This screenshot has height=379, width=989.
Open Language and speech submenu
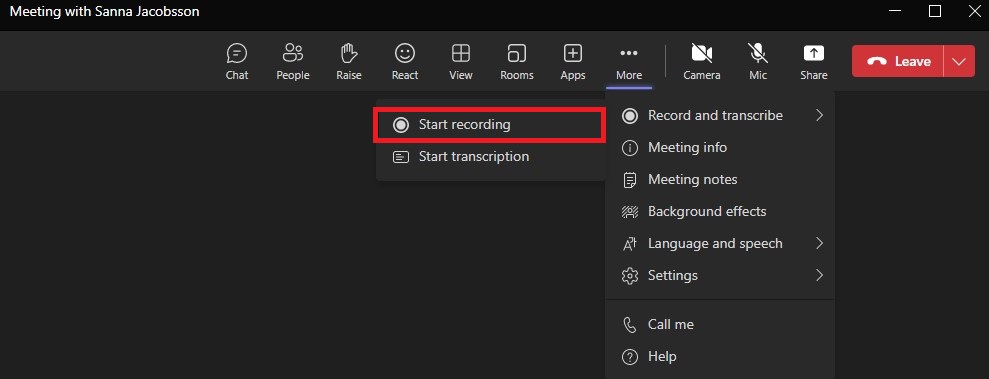click(720, 243)
